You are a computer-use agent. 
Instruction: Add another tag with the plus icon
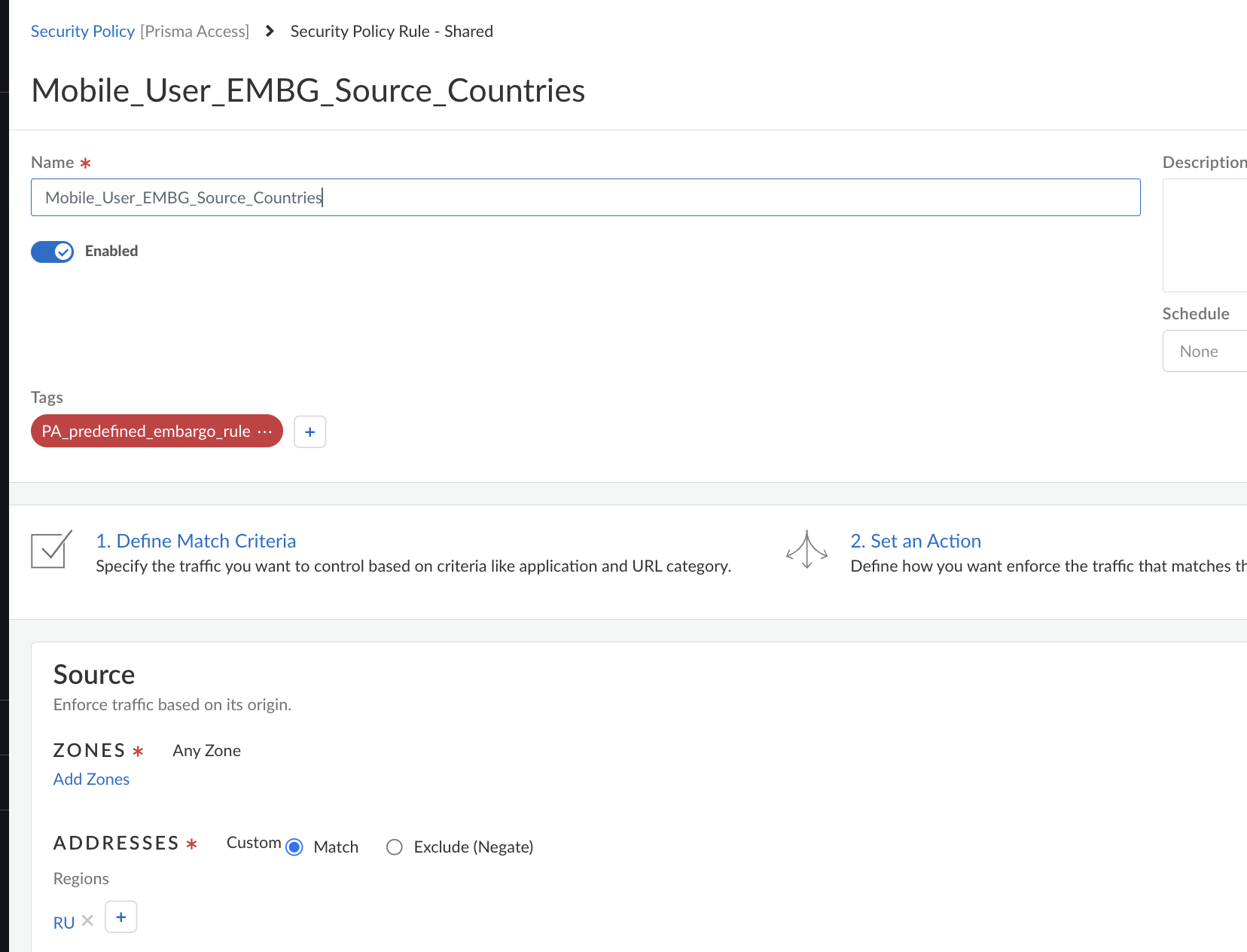309,432
